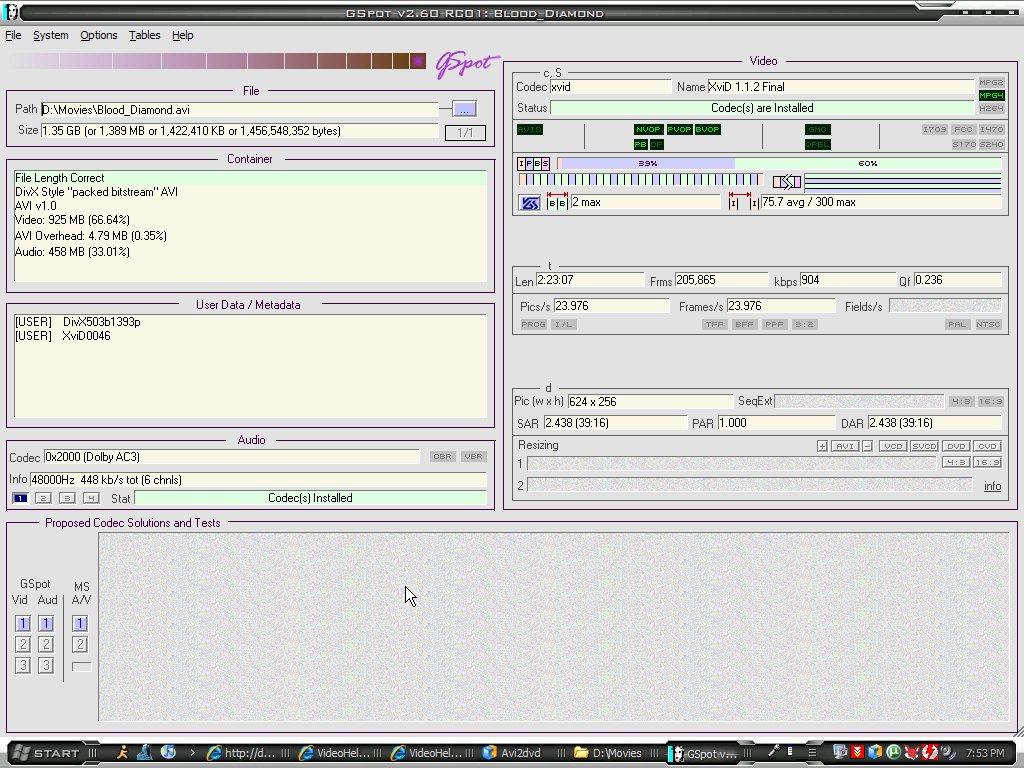The height and width of the screenshot is (768, 1024).
Task: Click the browse button beside the file path
Action: coord(464,109)
